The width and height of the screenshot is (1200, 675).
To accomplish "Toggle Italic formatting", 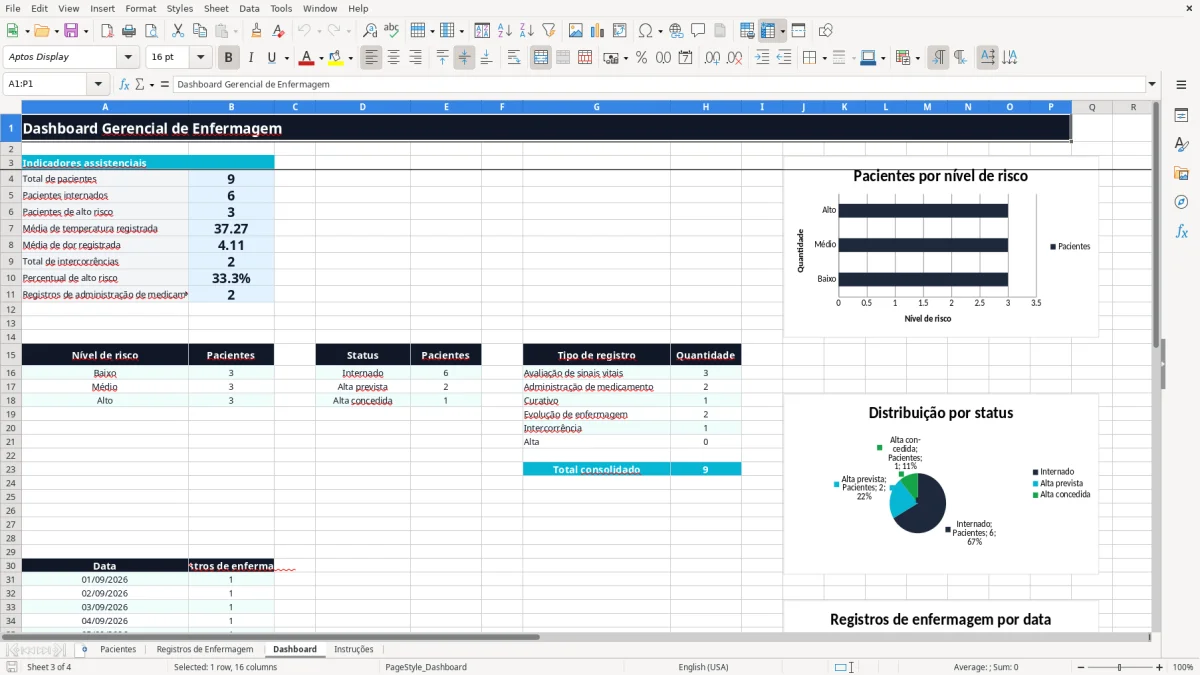I will pos(250,58).
